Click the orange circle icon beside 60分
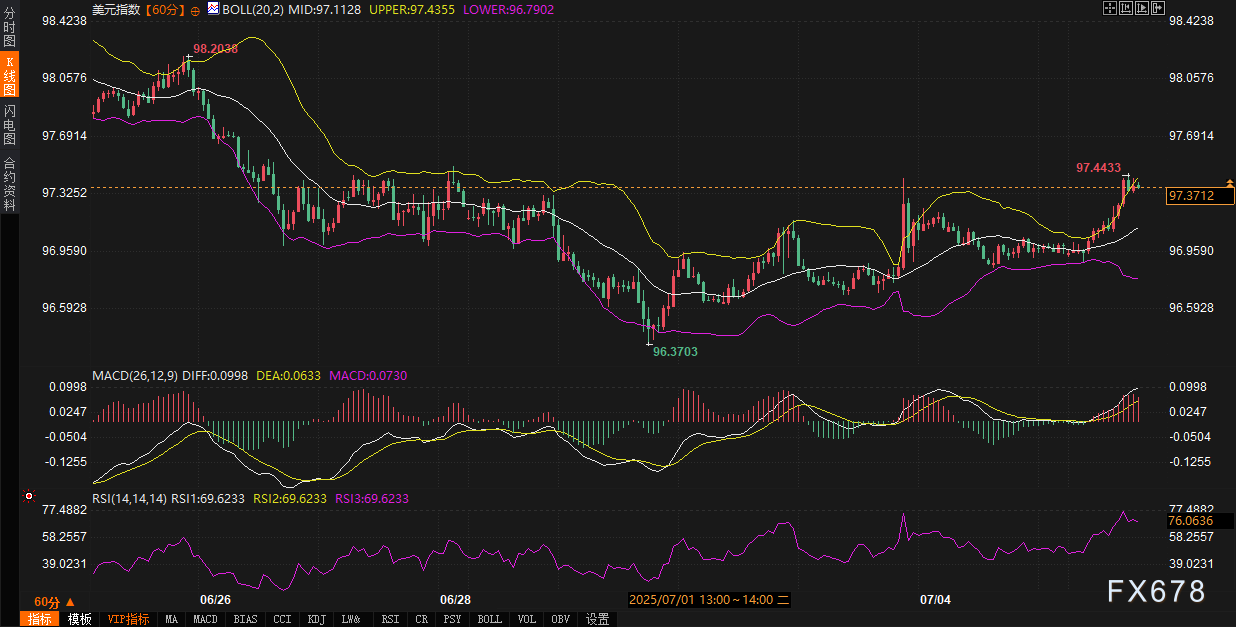The height and width of the screenshot is (627, 1236). 195,9
